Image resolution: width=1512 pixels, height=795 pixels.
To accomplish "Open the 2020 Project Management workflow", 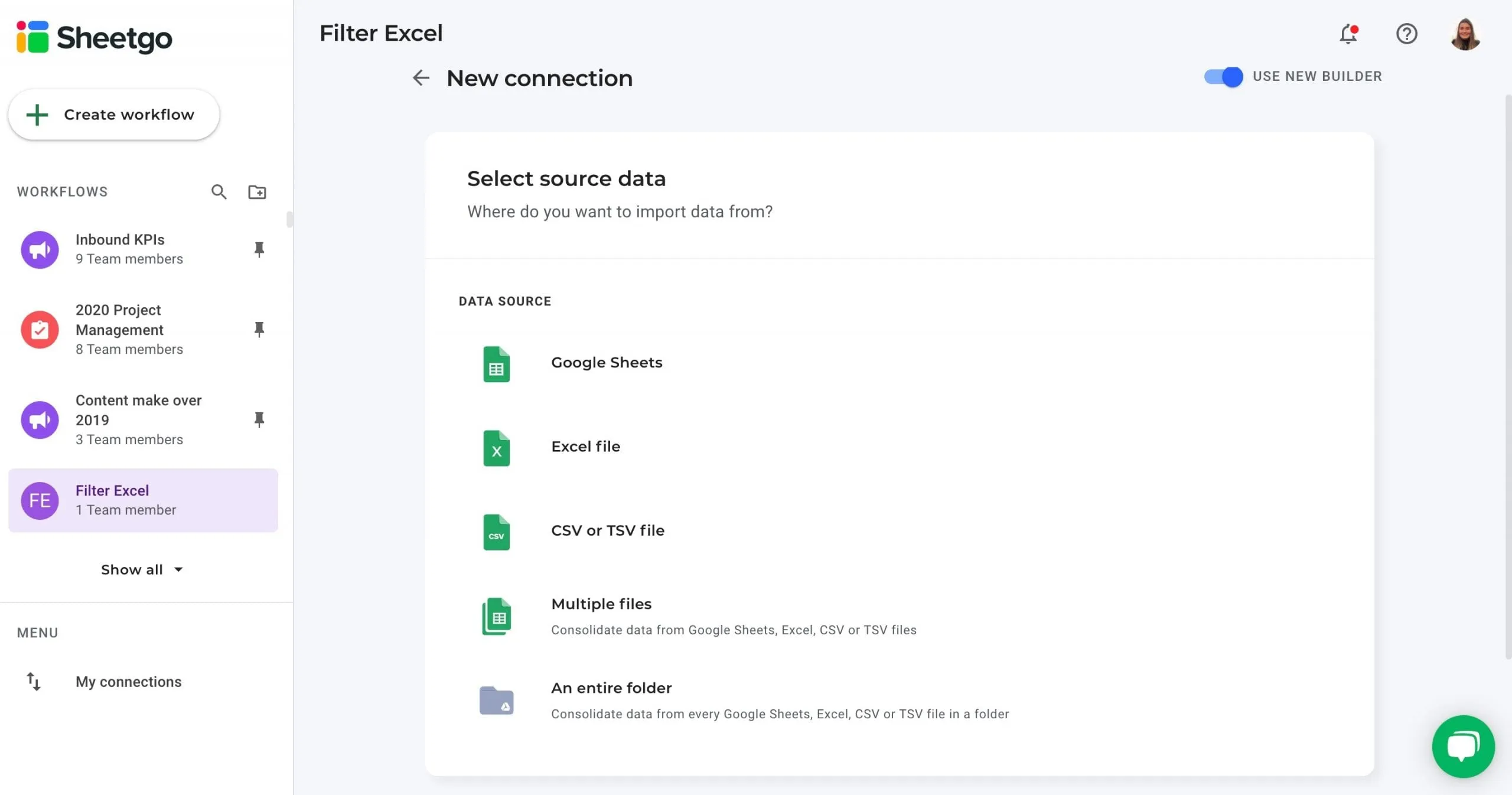I will [x=143, y=329].
